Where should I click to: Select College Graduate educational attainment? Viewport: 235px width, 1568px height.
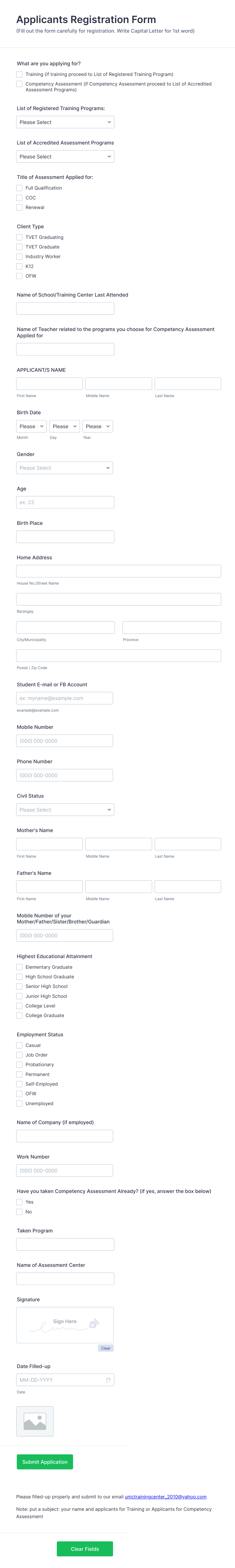point(19,1015)
